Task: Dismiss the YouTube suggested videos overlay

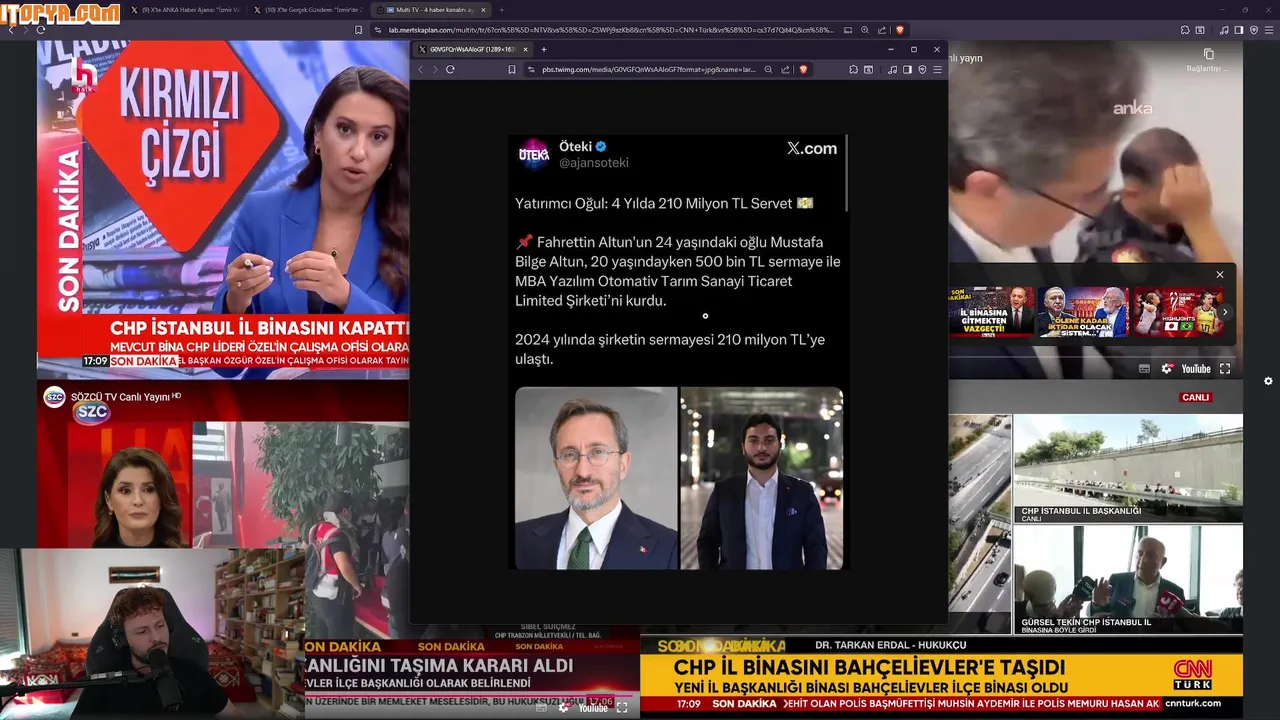Action: click(x=1219, y=274)
